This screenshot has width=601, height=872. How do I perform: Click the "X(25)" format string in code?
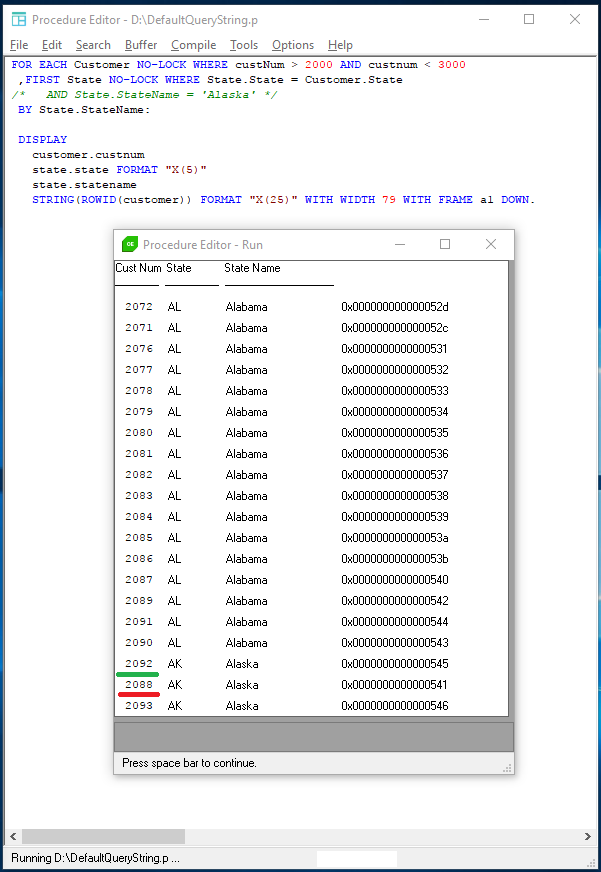pos(274,200)
